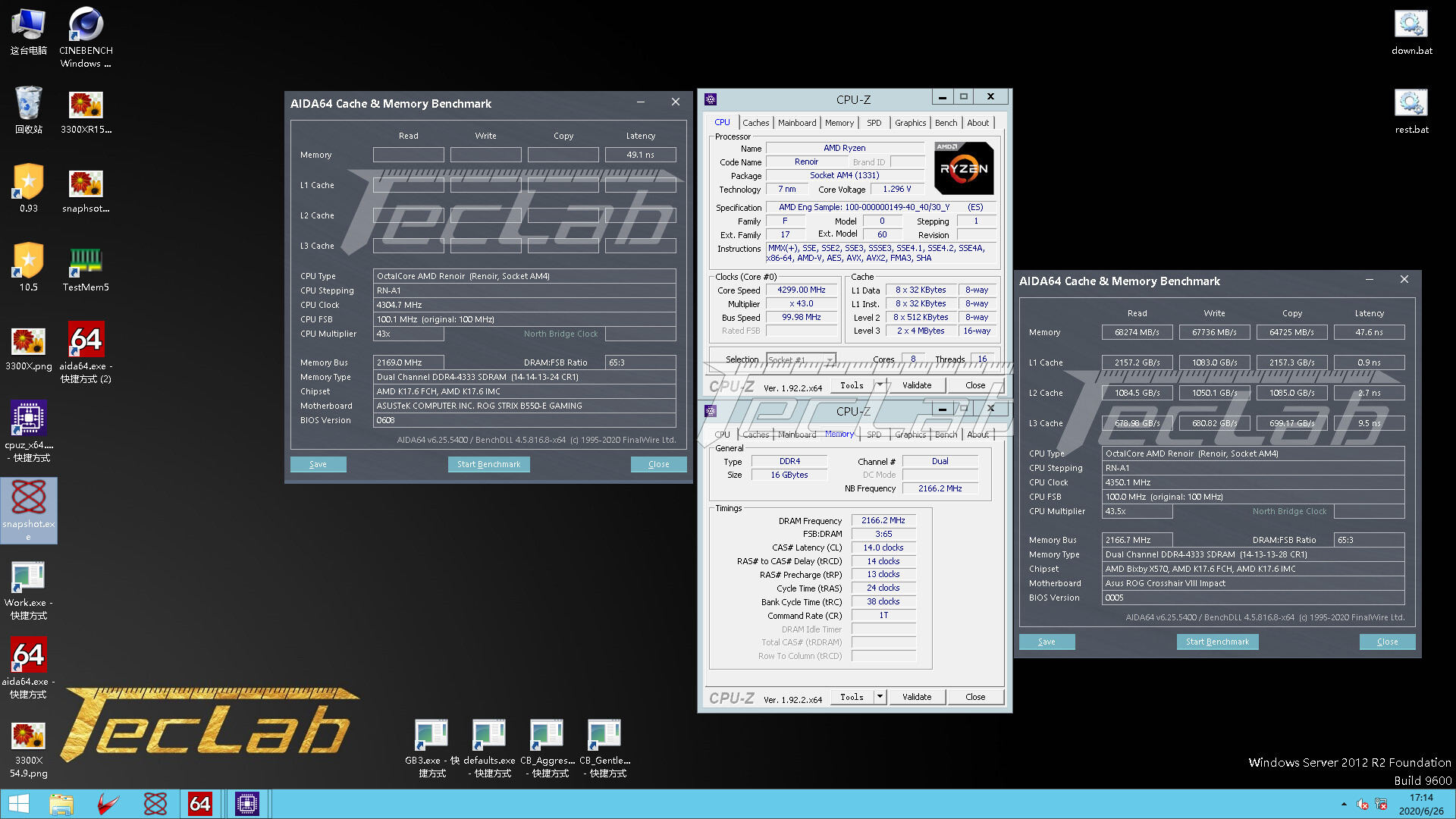
Task: Open TestMem5 desktop shortcut
Action: tap(86, 269)
